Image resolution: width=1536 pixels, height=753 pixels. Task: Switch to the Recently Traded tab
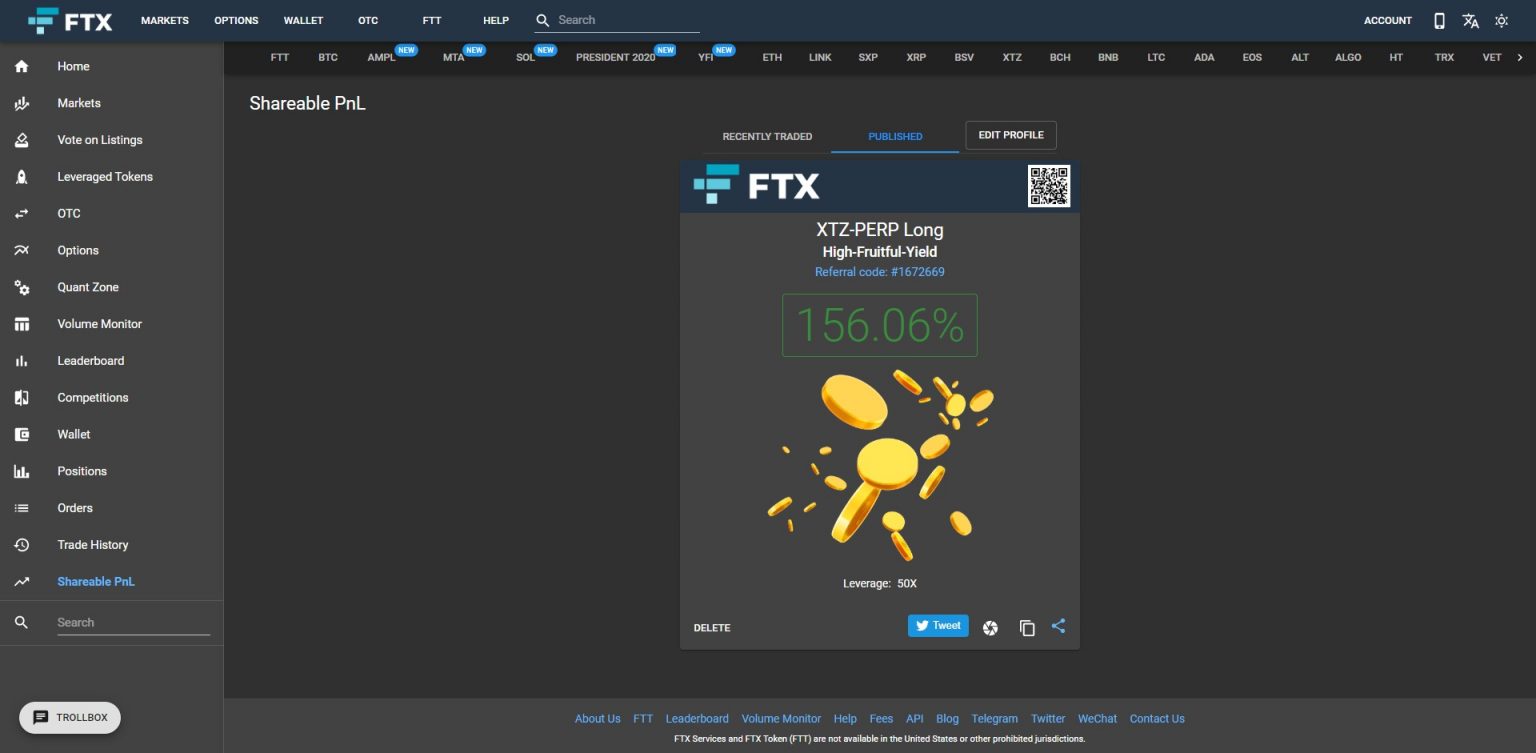click(x=767, y=137)
